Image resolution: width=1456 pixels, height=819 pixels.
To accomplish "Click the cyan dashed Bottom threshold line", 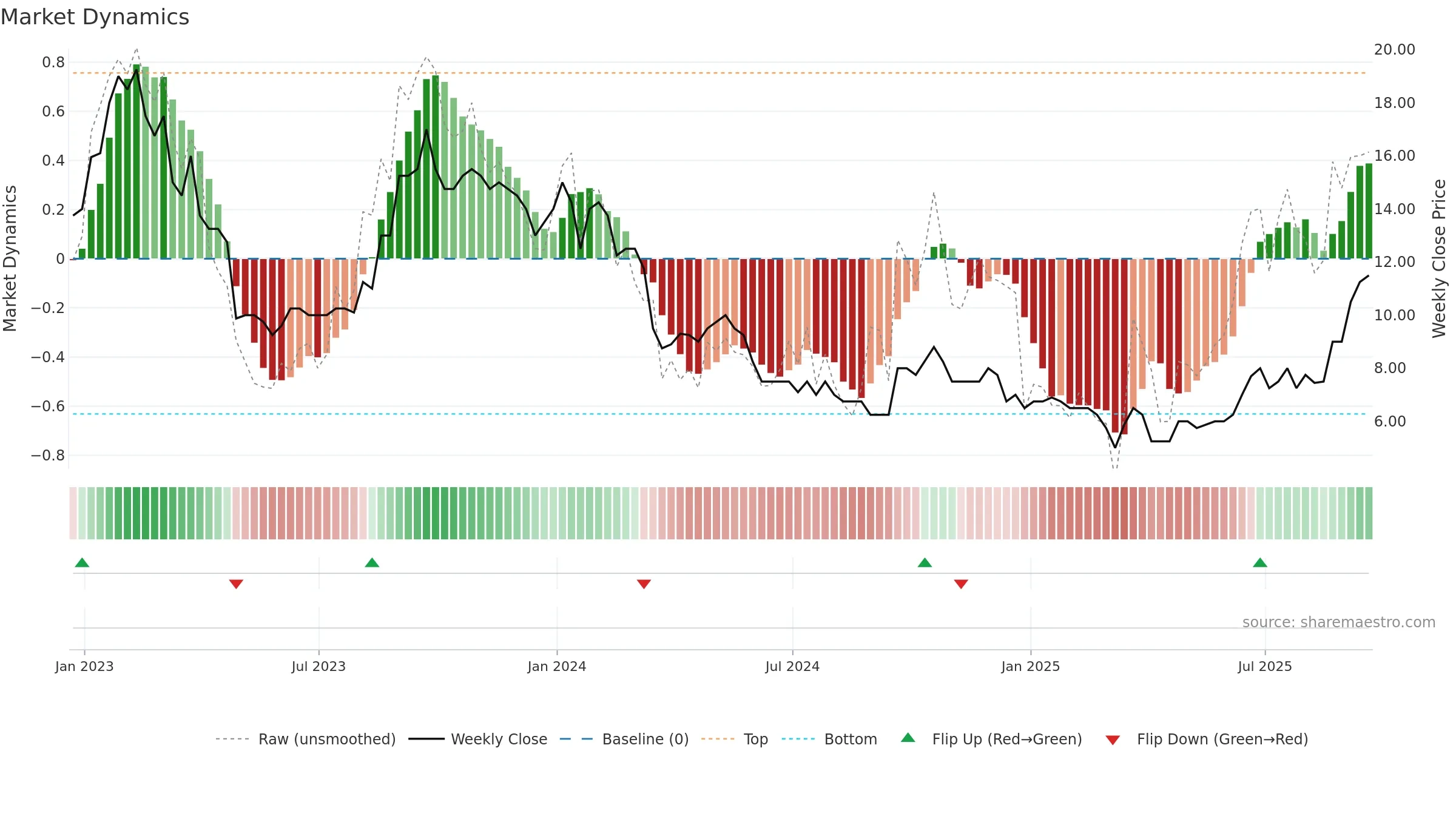I will pos(719,414).
